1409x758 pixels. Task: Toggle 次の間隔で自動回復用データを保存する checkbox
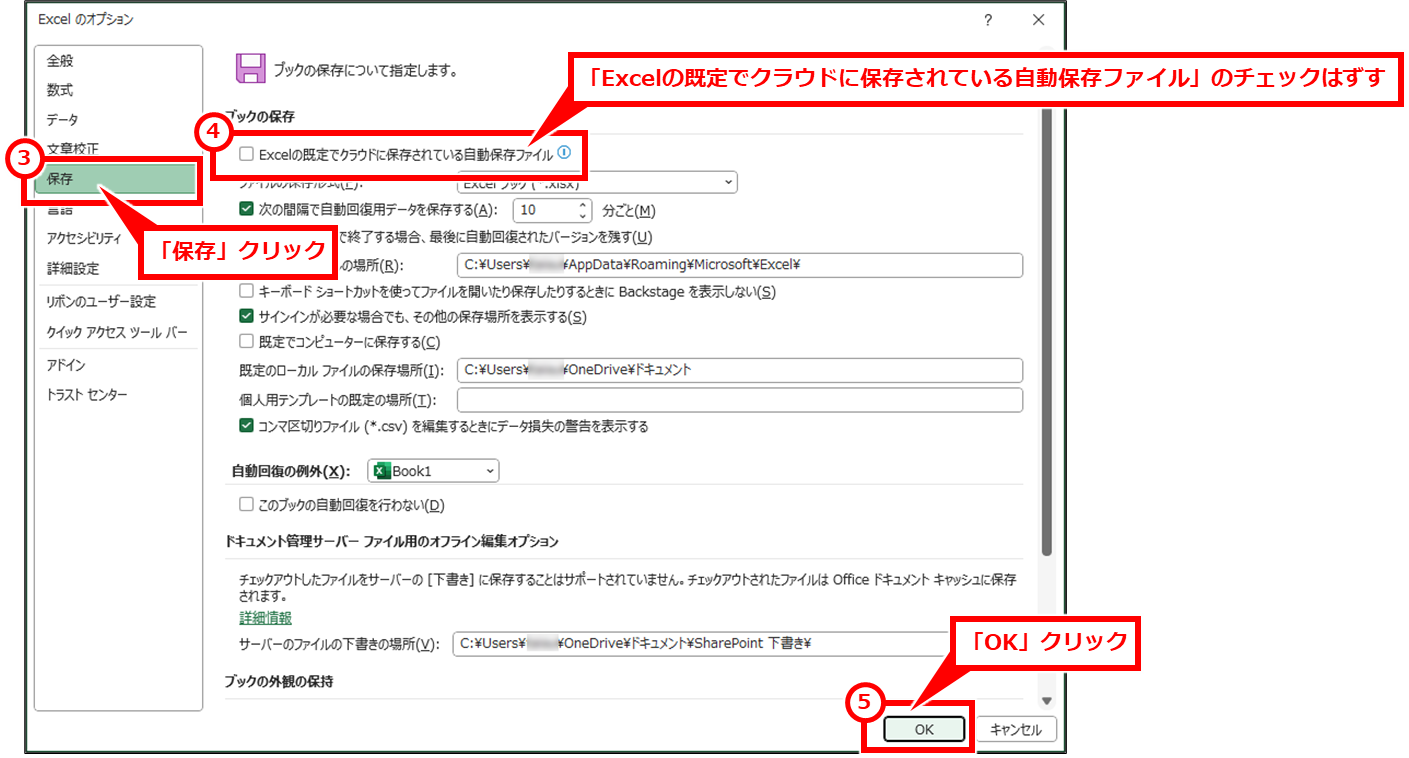click(247, 210)
